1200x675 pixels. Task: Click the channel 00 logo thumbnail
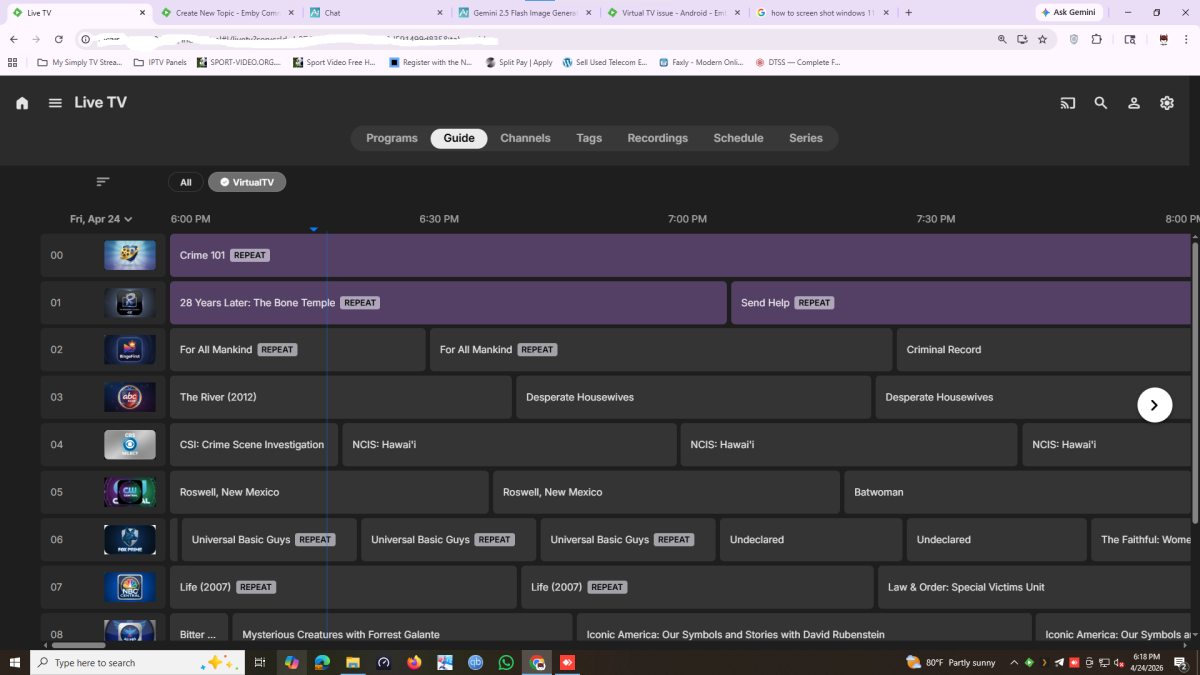130,255
